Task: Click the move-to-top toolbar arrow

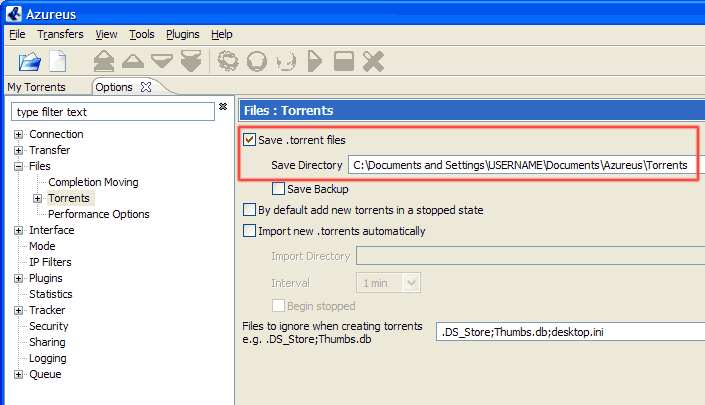Action: click(x=104, y=61)
